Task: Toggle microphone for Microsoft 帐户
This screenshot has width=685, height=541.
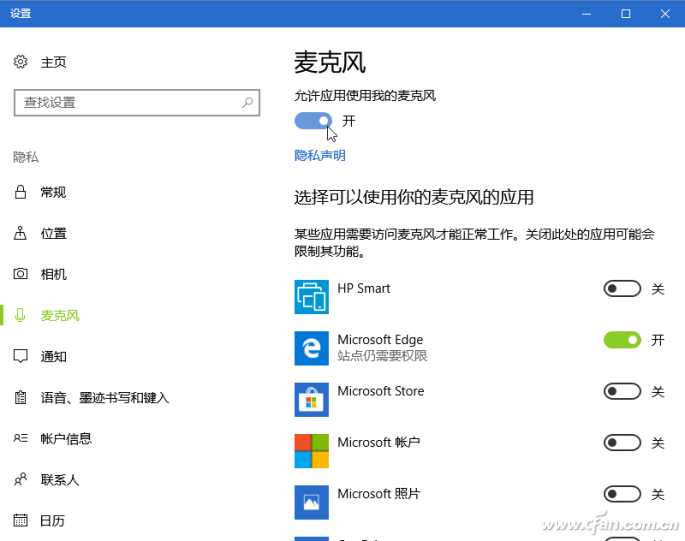Action: point(622,443)
